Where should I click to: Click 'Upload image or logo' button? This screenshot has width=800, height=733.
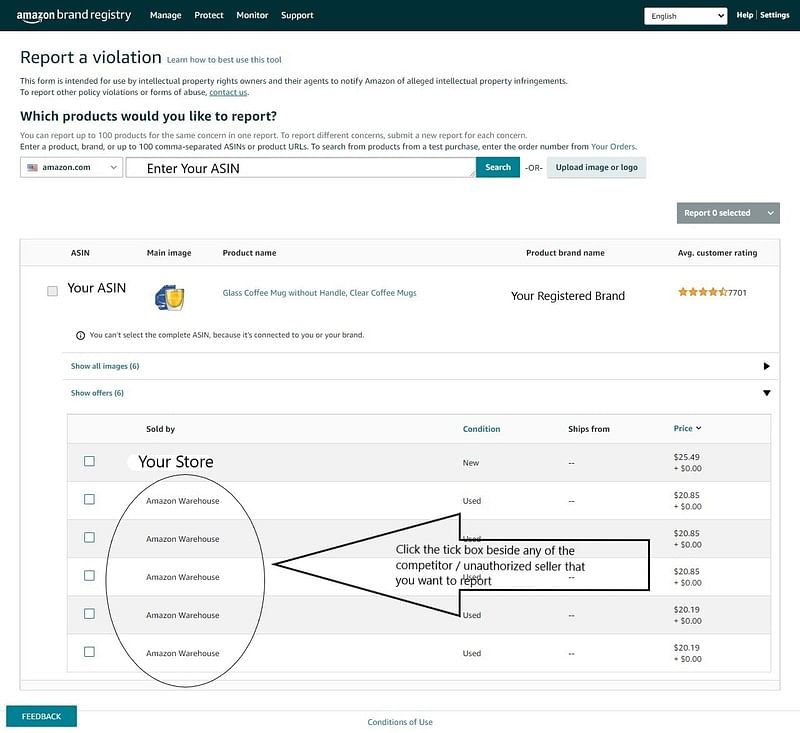click(x=596, y=167)
